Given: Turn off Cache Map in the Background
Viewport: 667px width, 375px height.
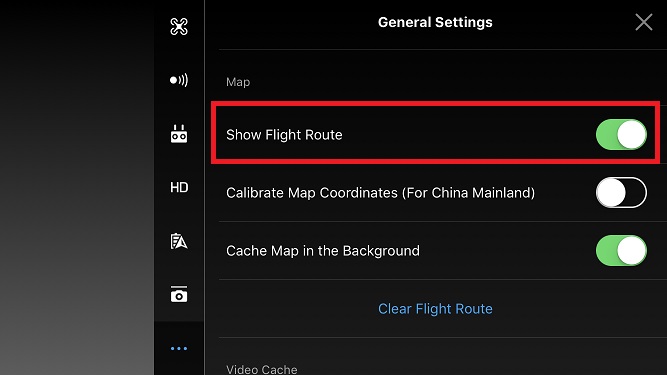Looking at the screenshot, I should coord(621,250).
